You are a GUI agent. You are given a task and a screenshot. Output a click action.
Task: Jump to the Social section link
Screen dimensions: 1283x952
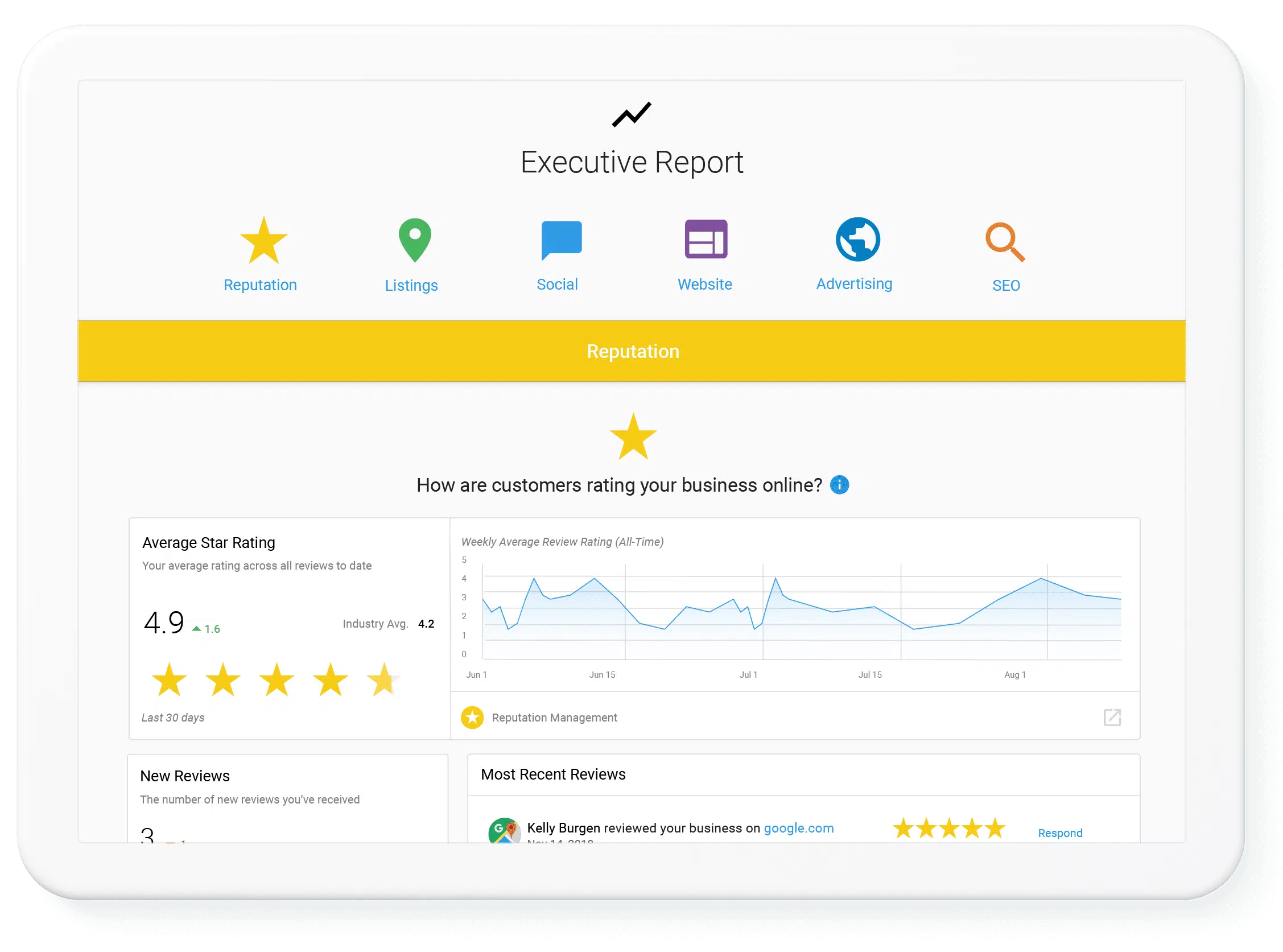pos(557,285)
